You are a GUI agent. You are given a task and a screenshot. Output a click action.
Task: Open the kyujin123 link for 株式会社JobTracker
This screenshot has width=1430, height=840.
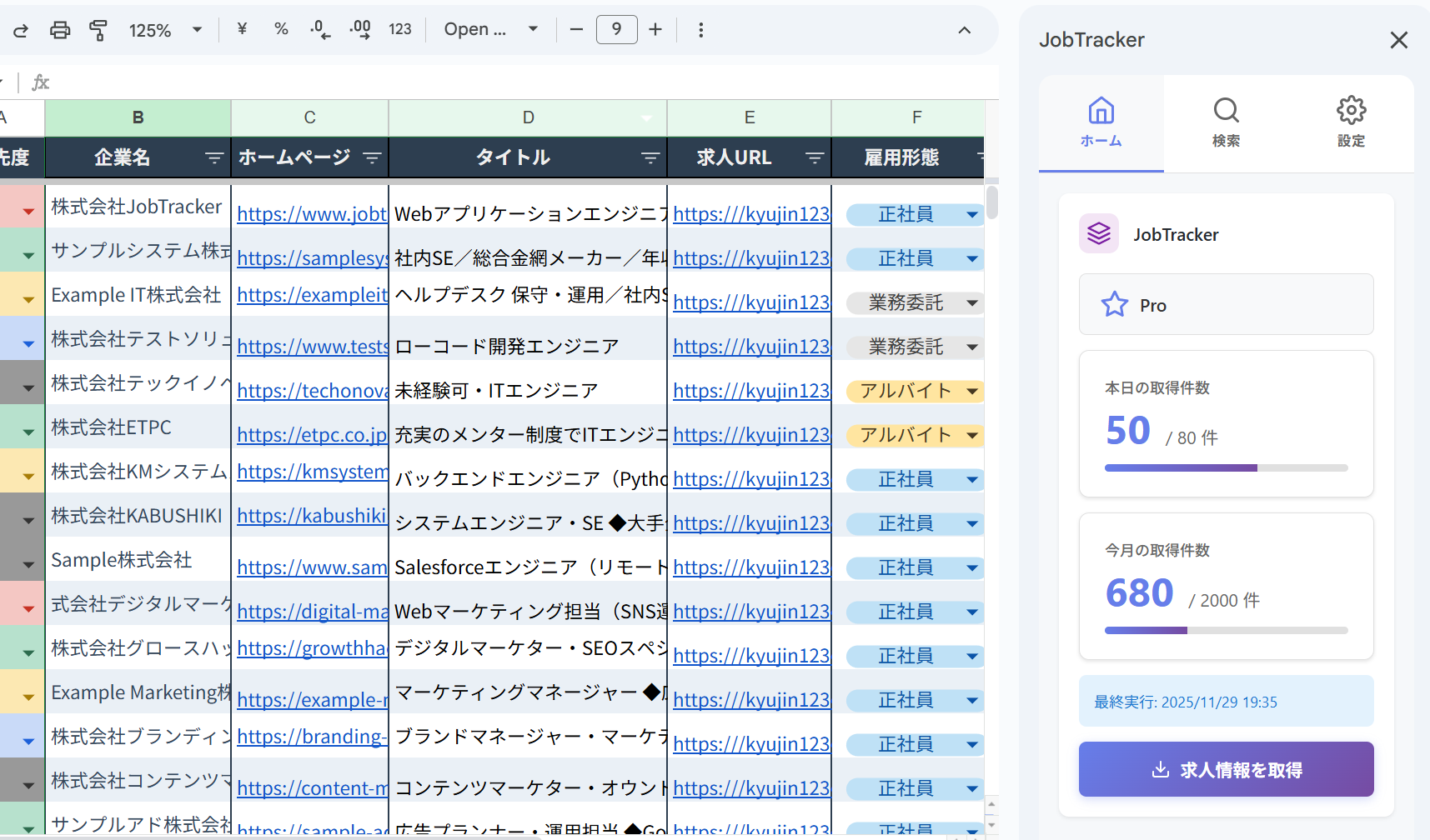[750, 213]
